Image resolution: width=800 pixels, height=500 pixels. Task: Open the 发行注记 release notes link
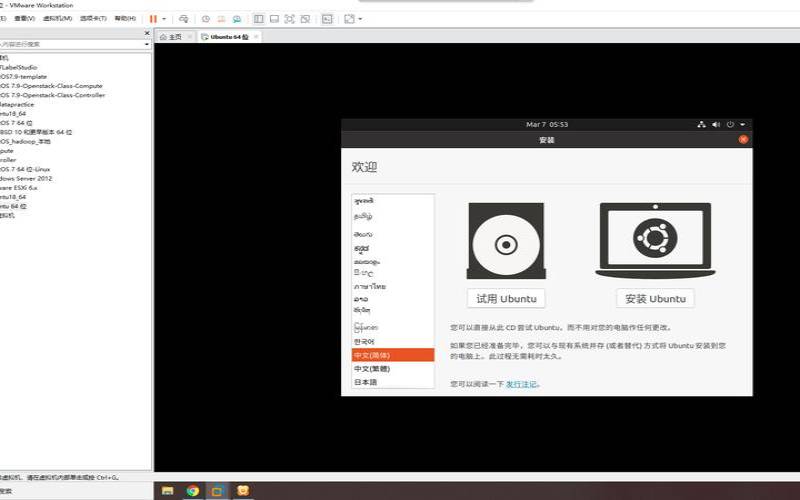pos(522,384)
